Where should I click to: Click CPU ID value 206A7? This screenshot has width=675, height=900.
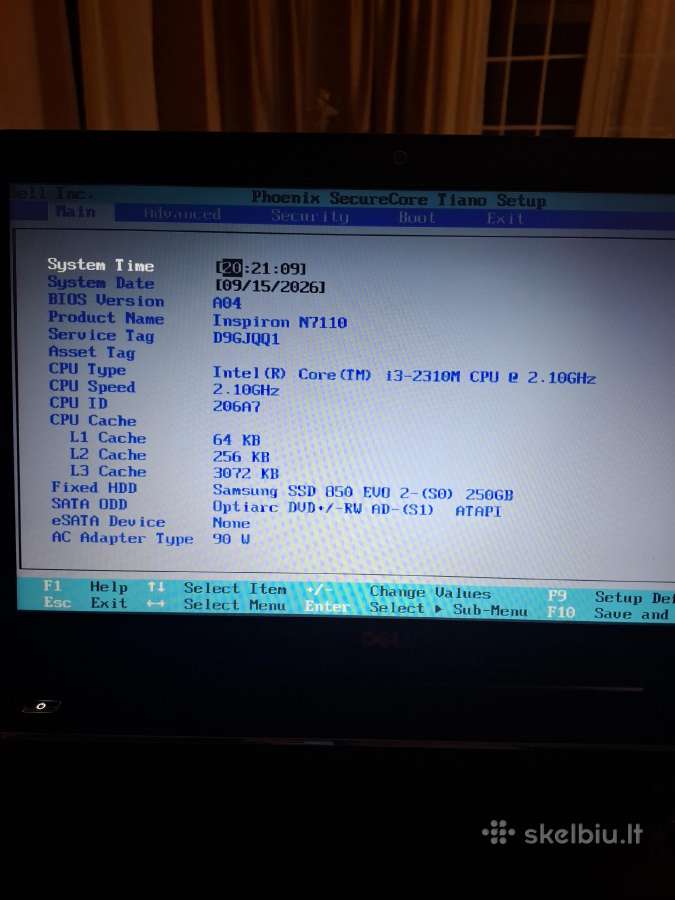pyautogui.click(x=236, y=406)
